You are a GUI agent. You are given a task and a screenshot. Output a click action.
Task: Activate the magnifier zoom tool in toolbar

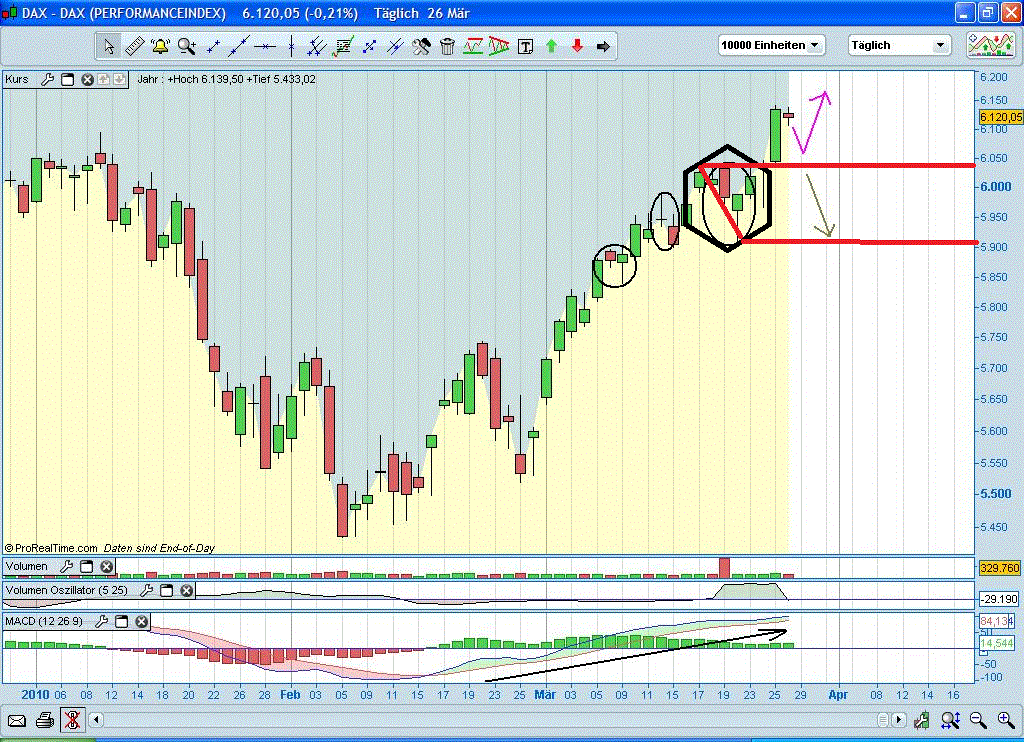click(x=187, y=46)
